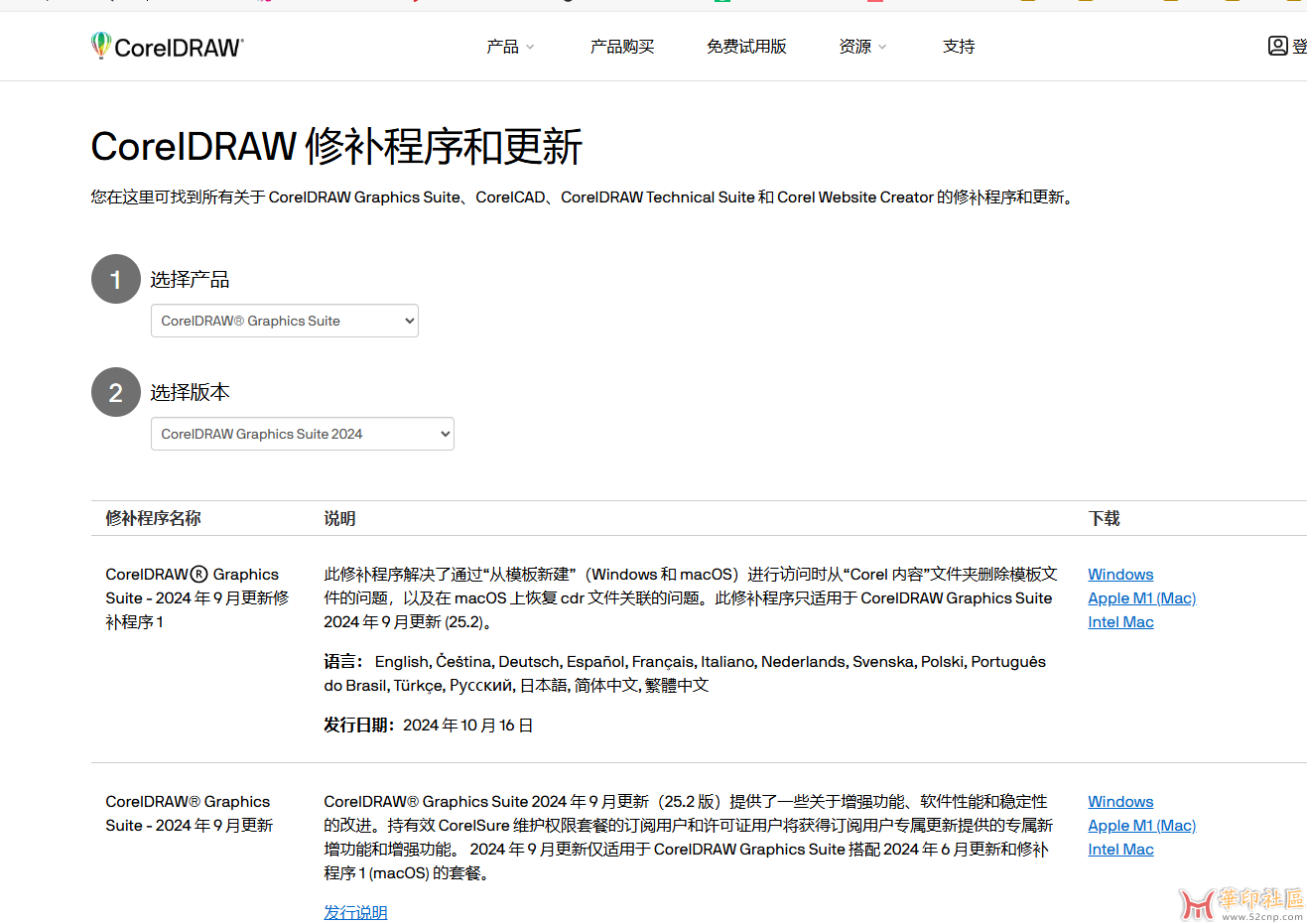Open the 产品购买 page
The width and height of the screenshot is (1307, 924).
point(622,47)
